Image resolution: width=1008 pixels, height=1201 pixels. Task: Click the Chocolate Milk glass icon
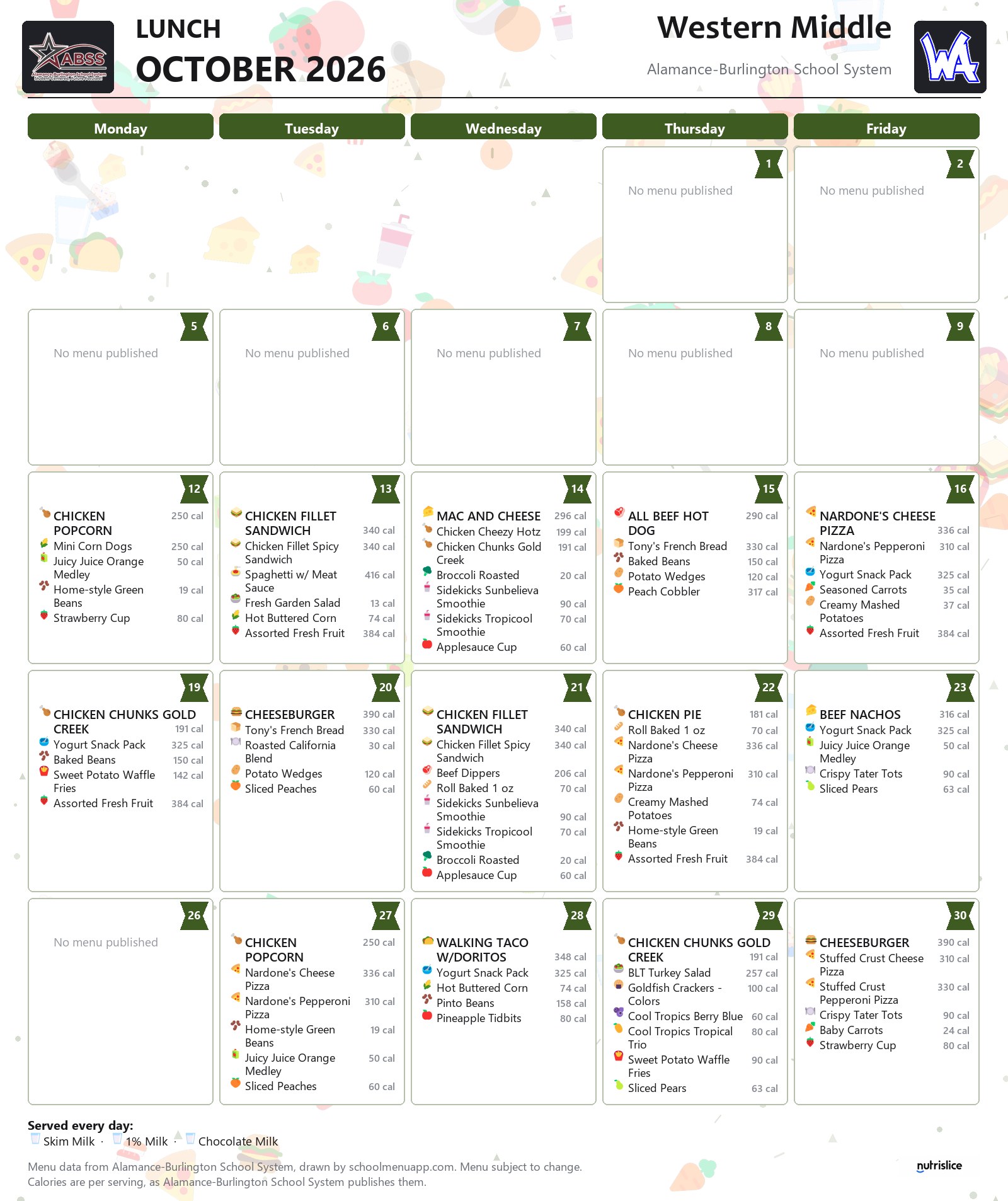[190, 1139]
